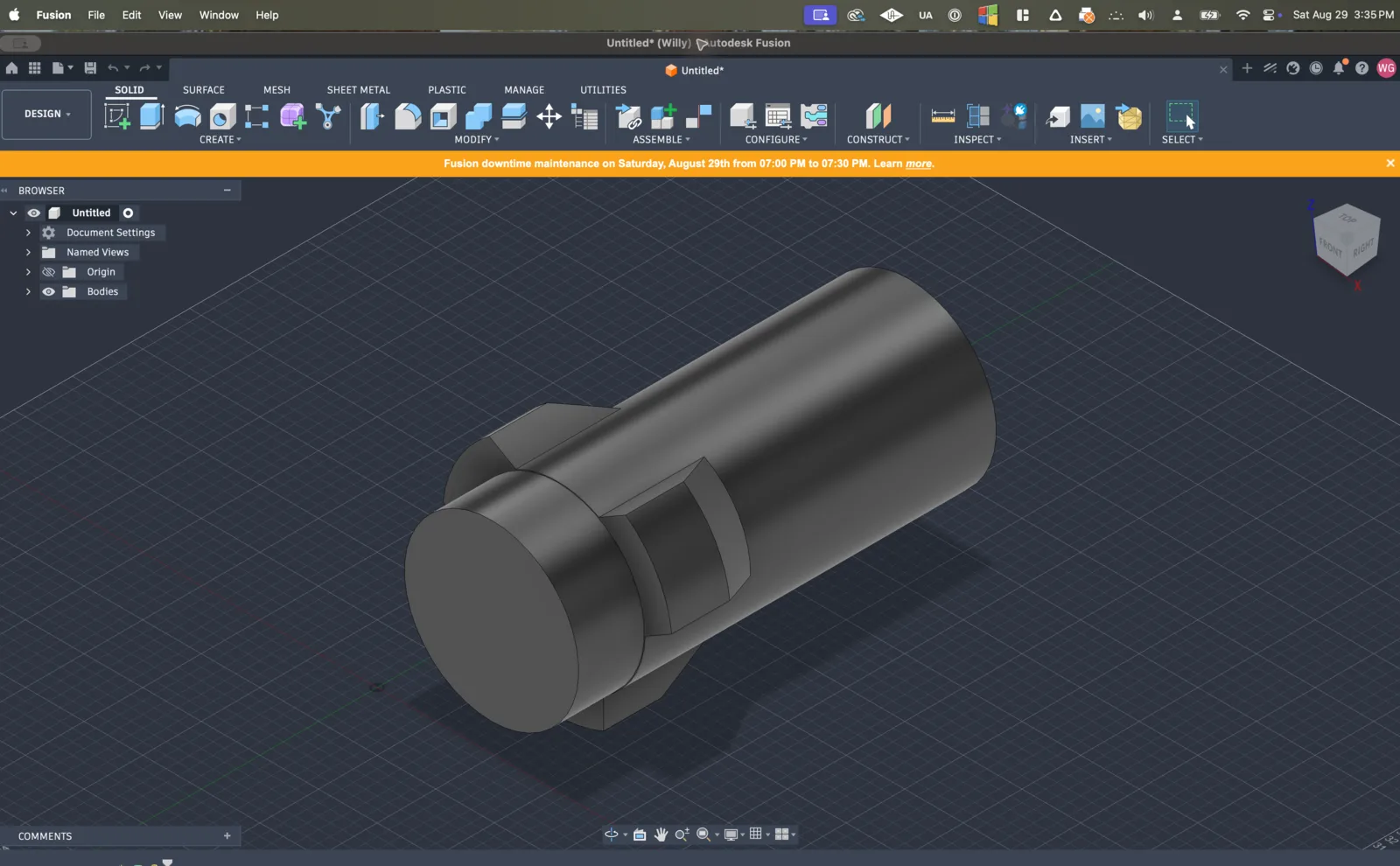Select the Configure Model tool

pos(742,116)
